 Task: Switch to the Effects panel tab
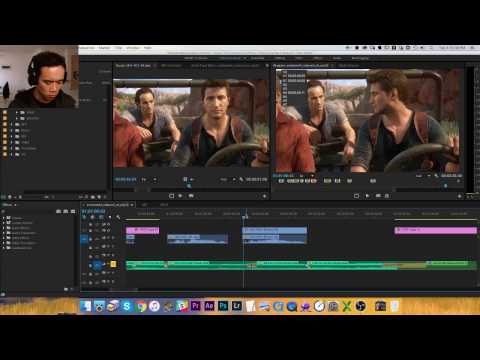tap(7, 205)
